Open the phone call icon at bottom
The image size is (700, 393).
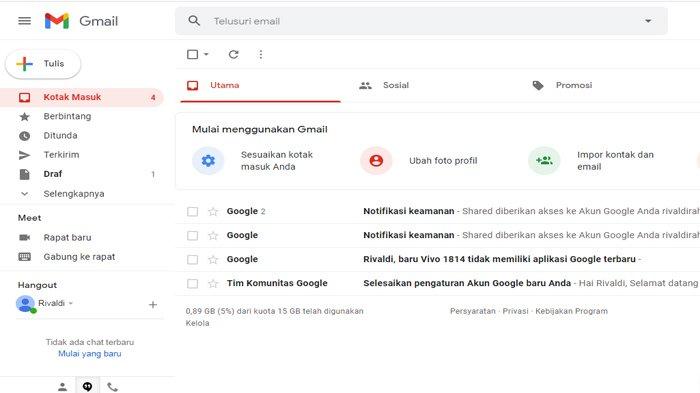(x=112, y=387)
